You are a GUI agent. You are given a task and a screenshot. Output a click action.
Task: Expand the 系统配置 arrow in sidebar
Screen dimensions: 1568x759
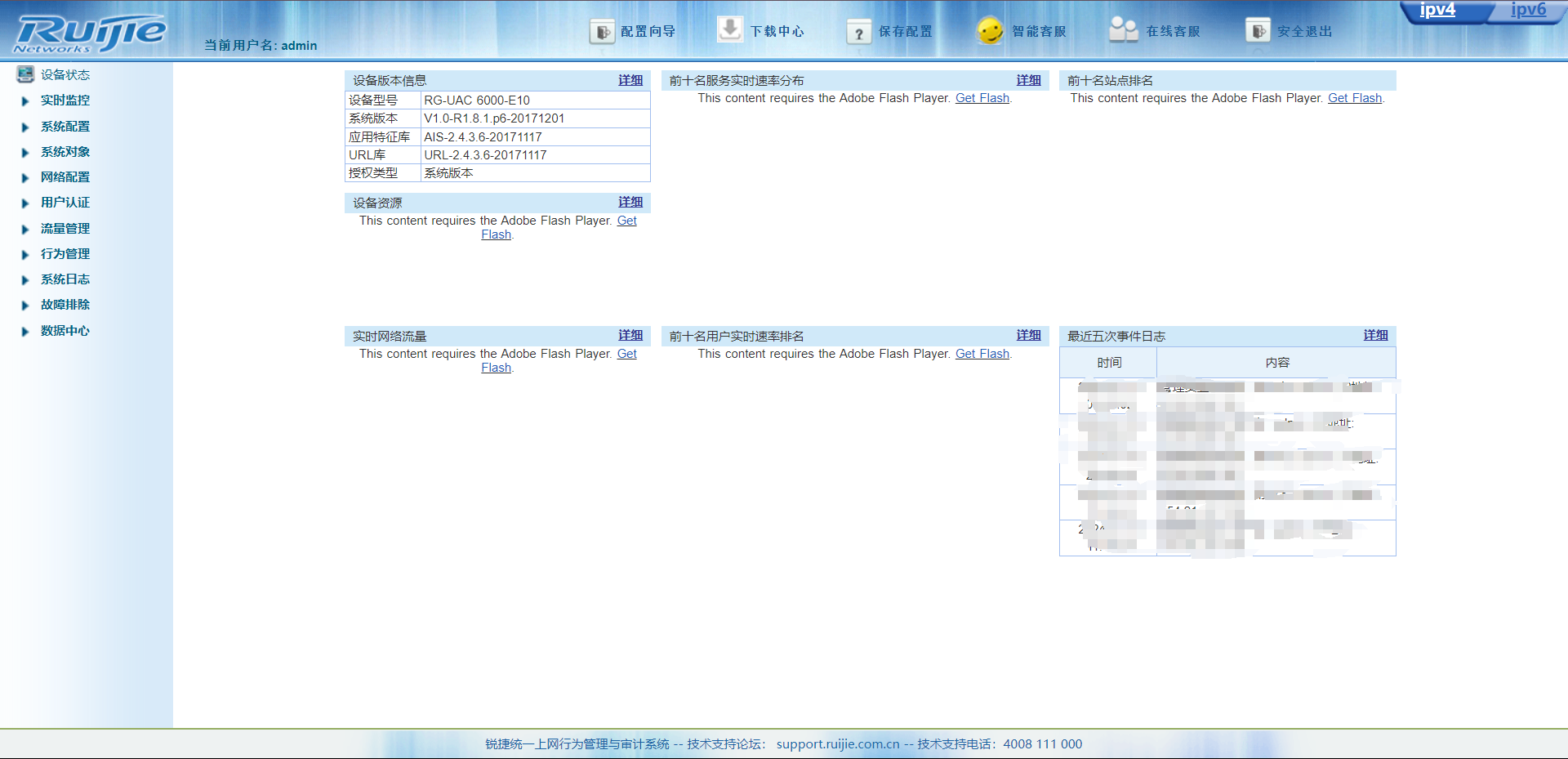(x=25, y=127)
